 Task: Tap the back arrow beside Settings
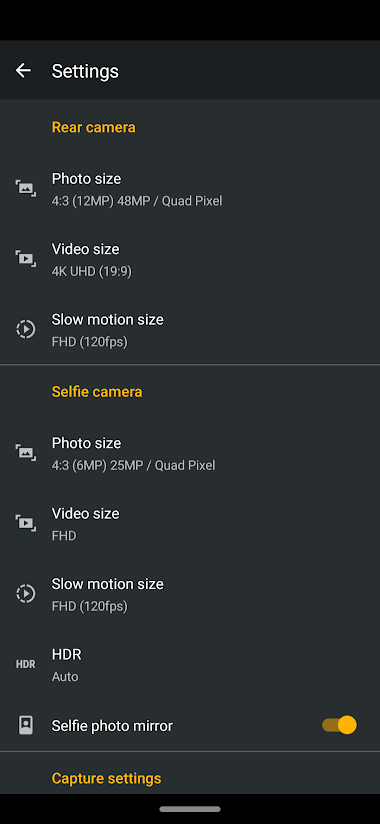23,70
